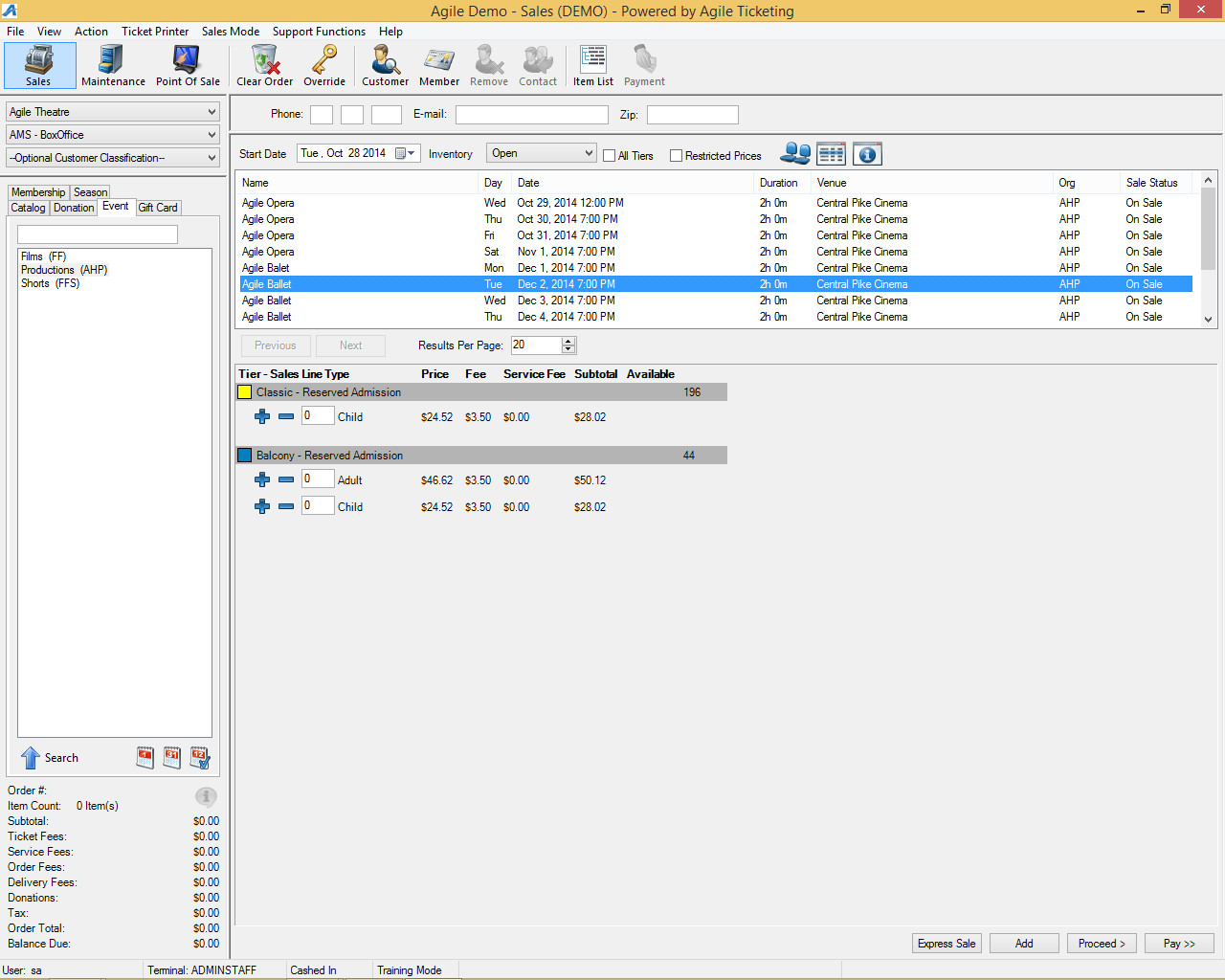Open the View menu

pos(49,32)
